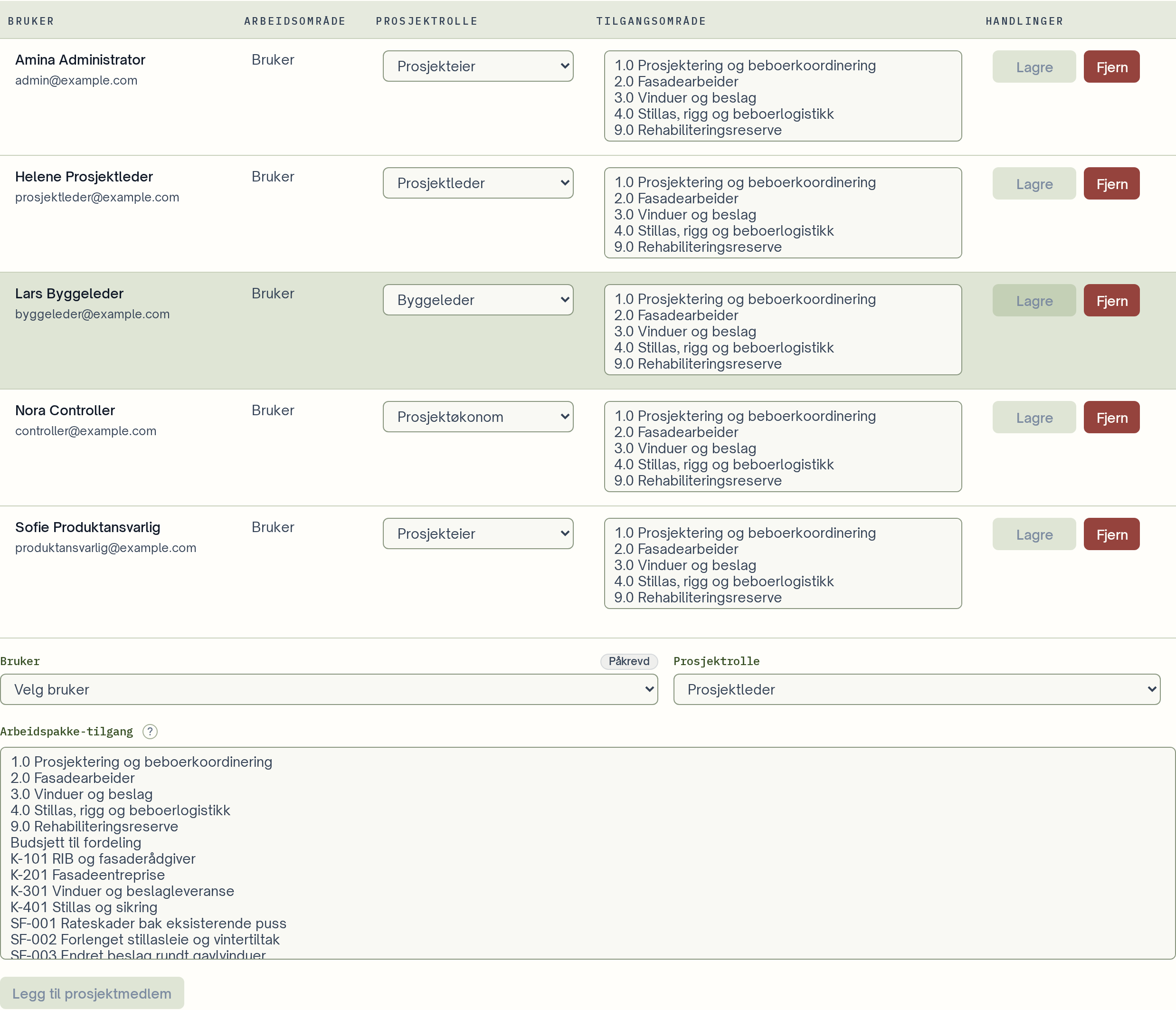Select 3.0 Vinduer og beslag for Nora
This screenshot has width=1176, height=1010.
coord(783,449)
